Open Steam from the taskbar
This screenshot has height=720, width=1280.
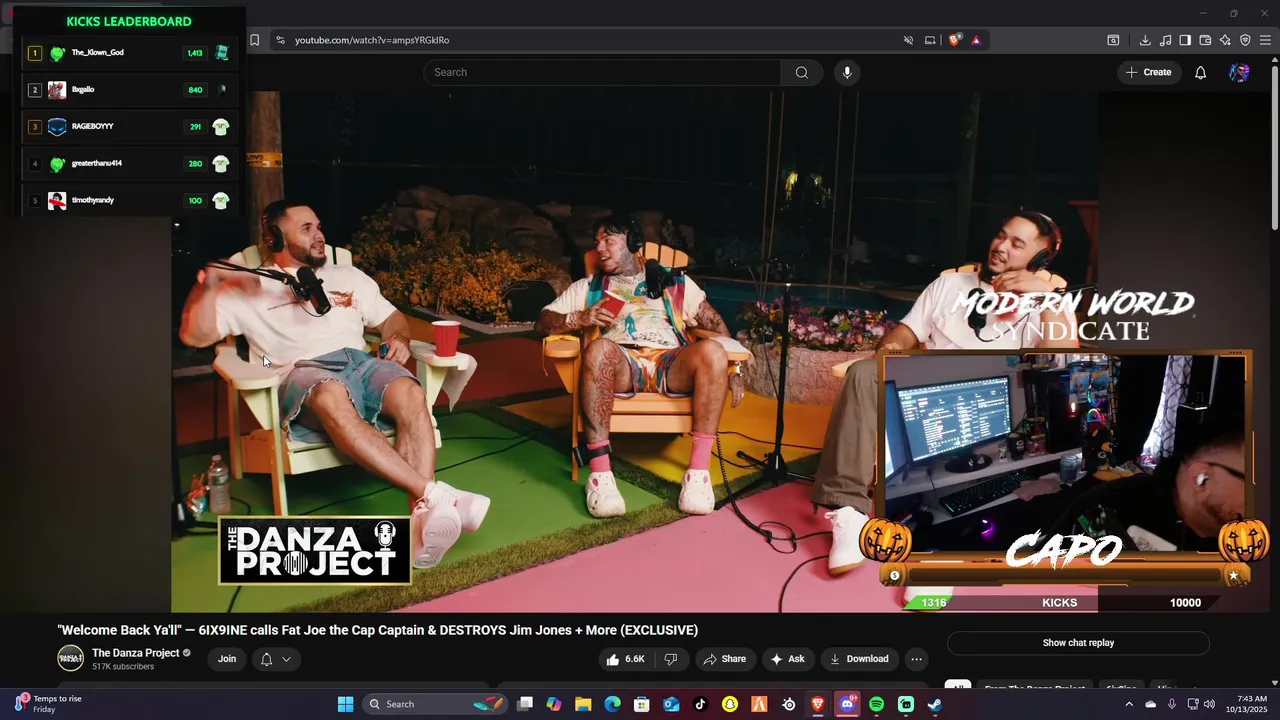tap(935, 704)
